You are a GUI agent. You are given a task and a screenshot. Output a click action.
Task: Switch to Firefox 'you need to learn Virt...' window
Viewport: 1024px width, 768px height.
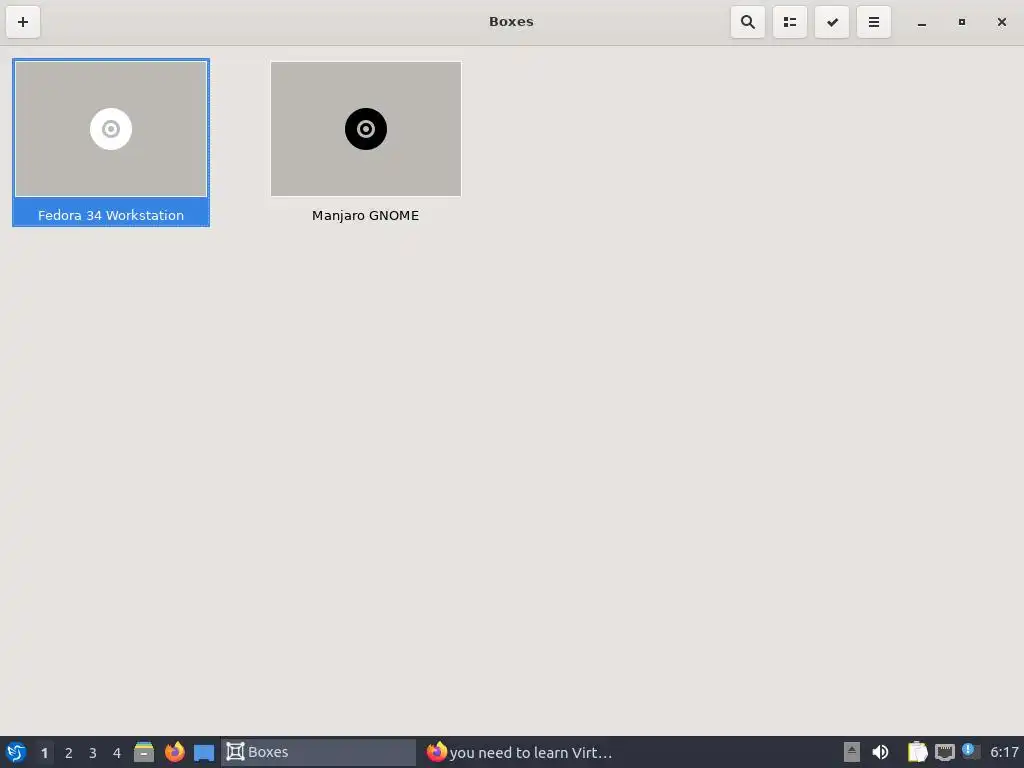tap(519, 752)
